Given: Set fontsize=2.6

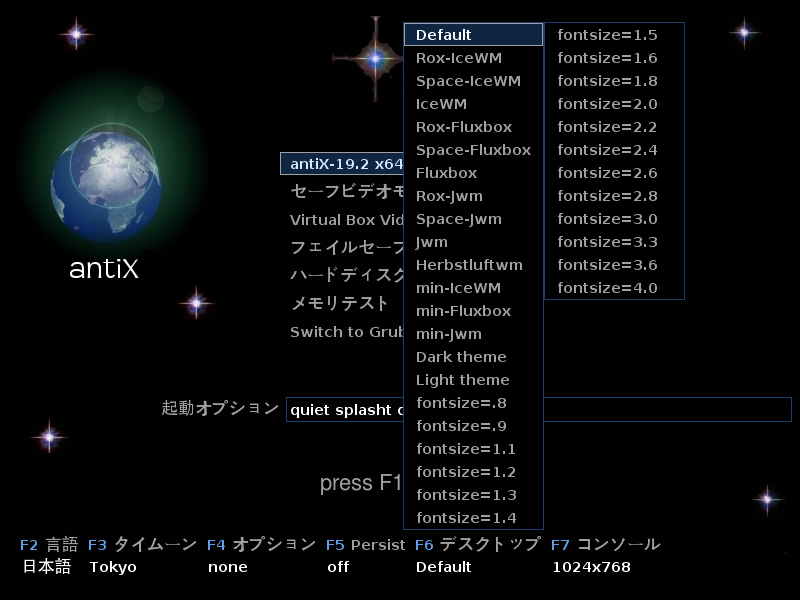Looking at the screenshot, I should point(614,172).
